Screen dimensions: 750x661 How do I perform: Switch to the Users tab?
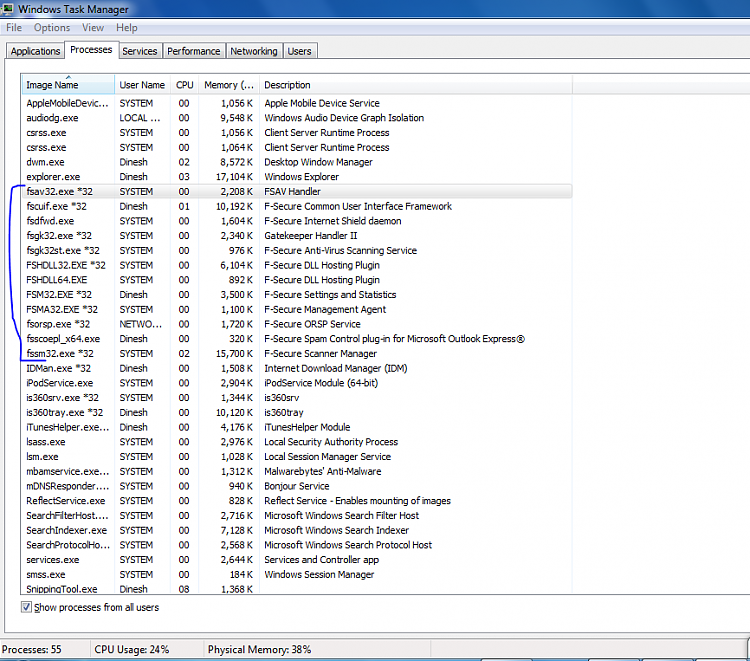[x=299, y=51]
